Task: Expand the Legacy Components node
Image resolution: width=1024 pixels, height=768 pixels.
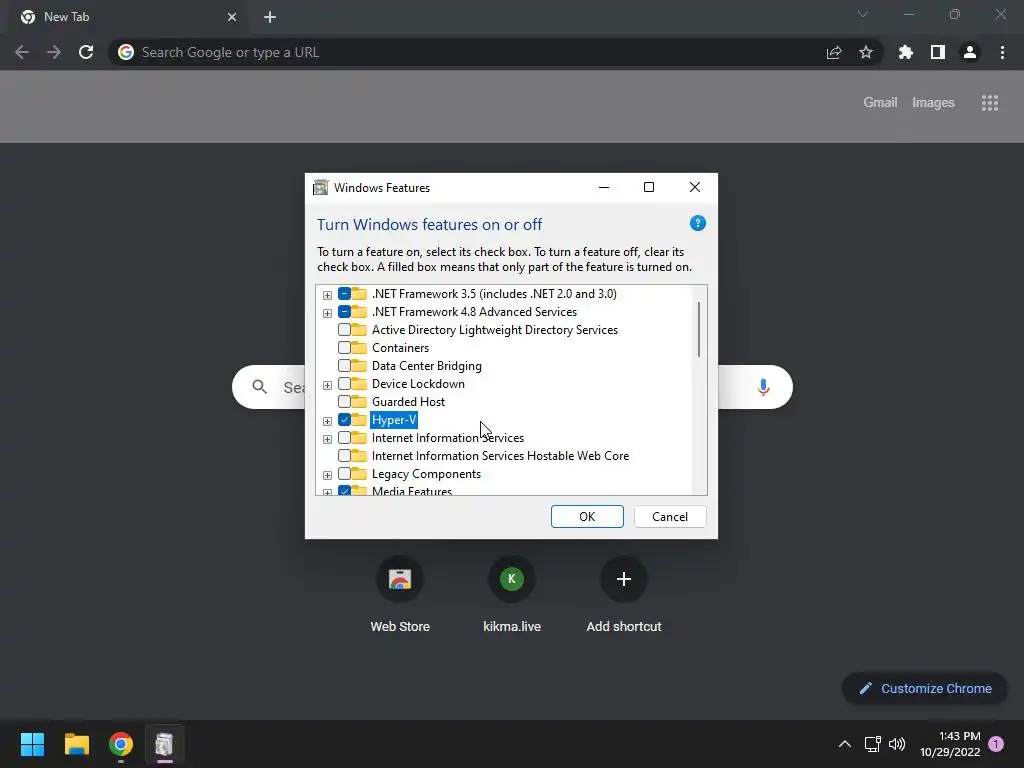Action: pyautogui.click(x=327, y=475)
